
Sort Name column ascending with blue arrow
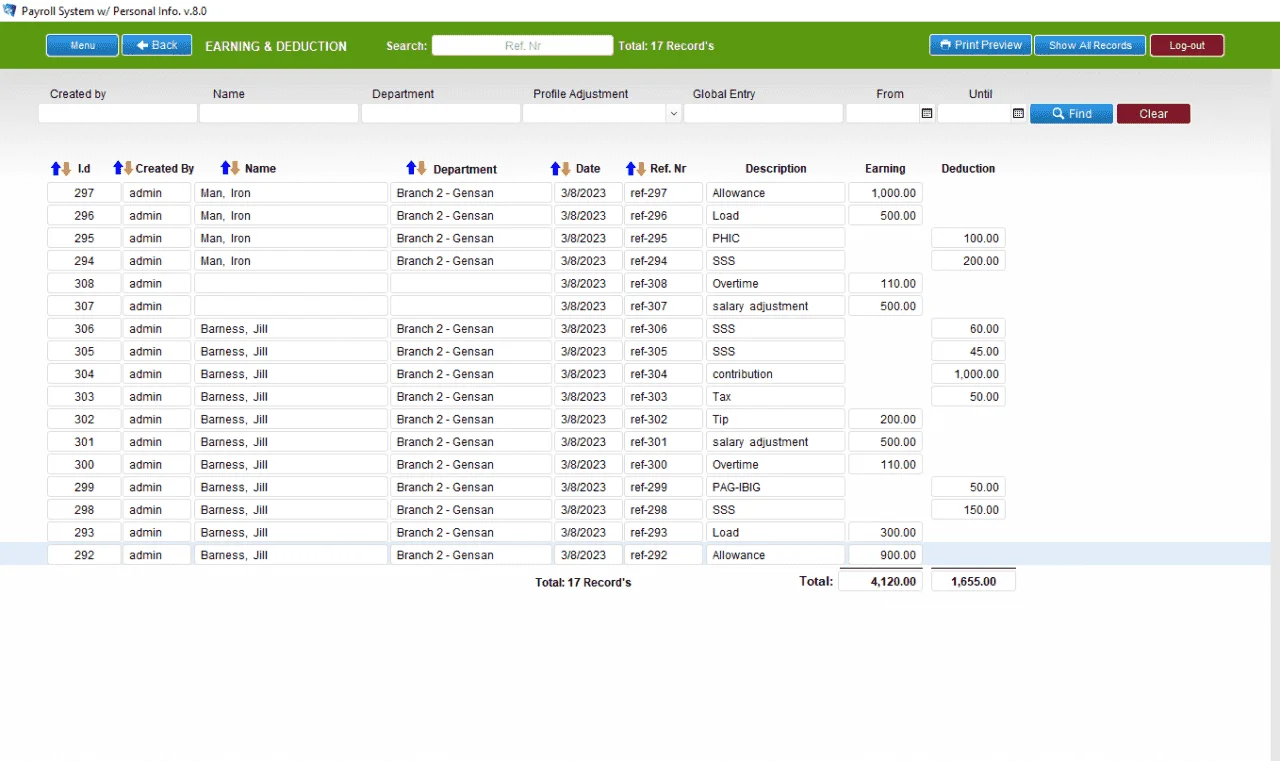coord(225,168)
